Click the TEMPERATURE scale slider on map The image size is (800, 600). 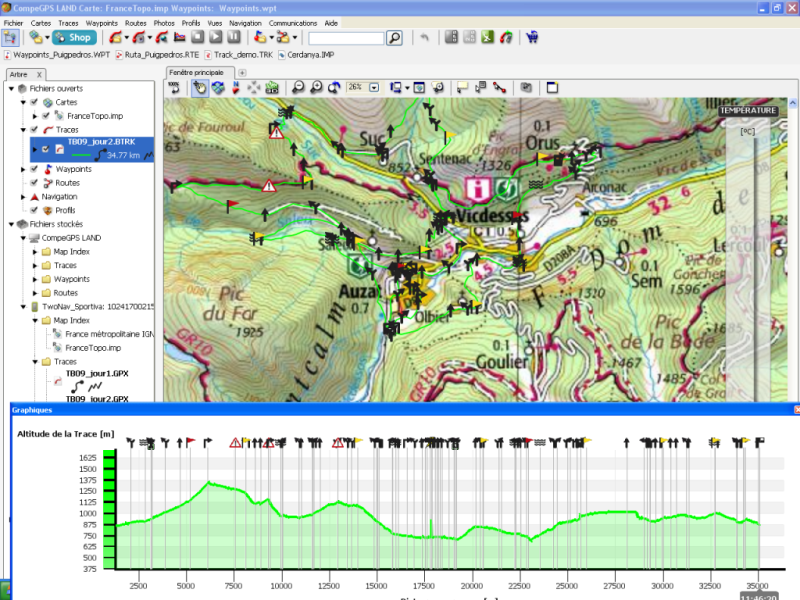point(755,268)
